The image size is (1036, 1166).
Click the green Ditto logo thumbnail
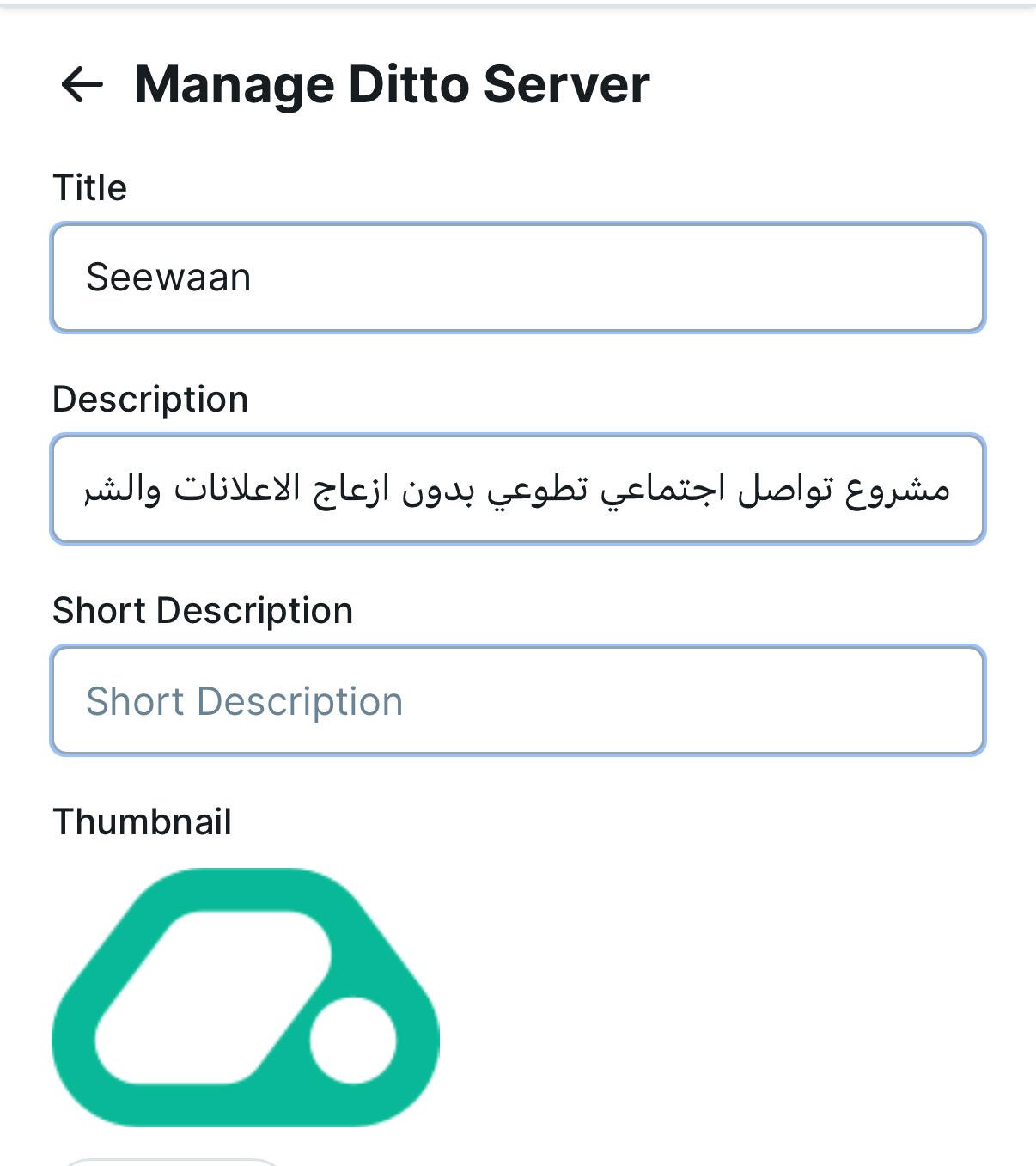tap(246, 997)
